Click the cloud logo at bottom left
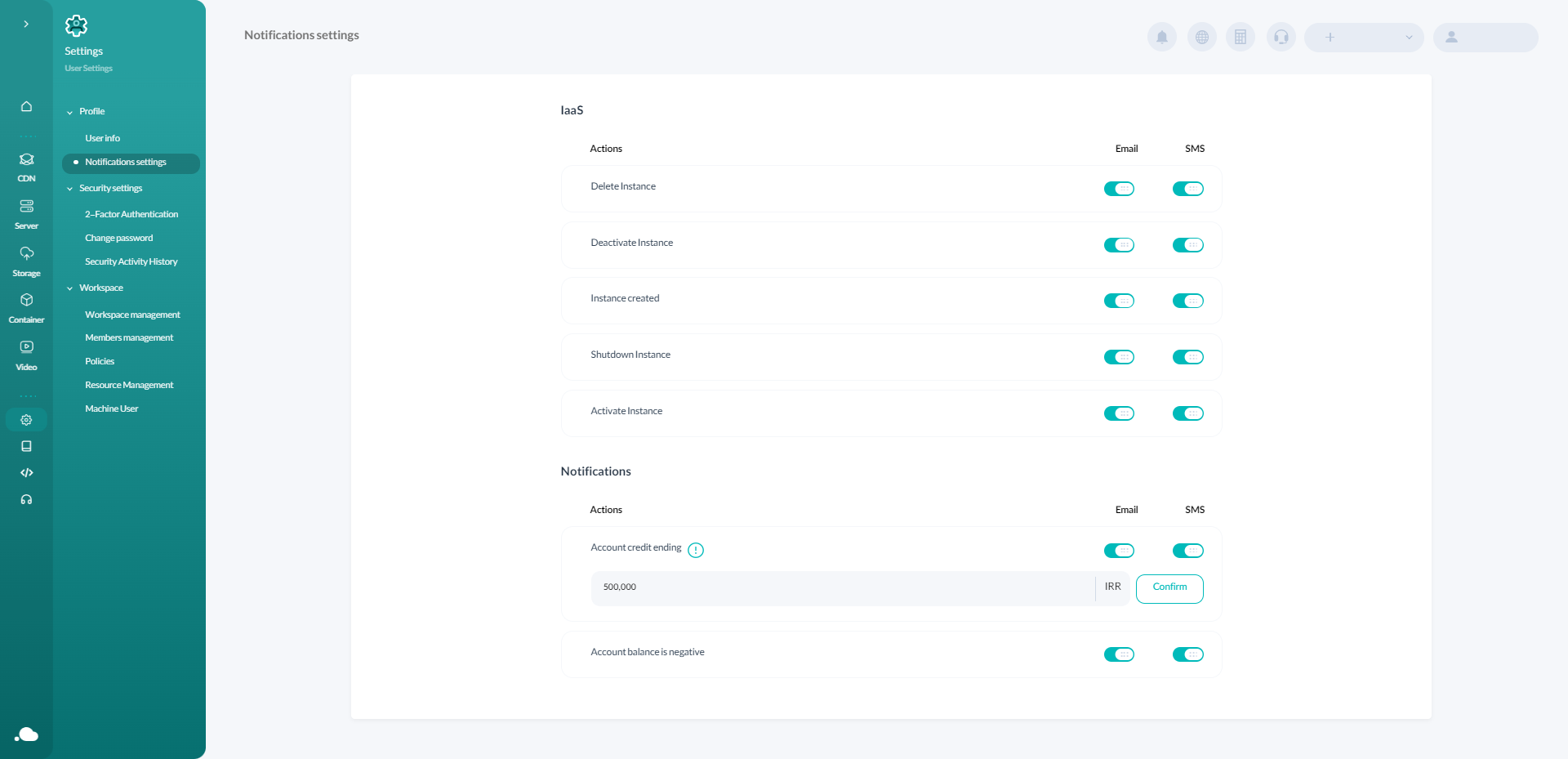 point(26,734)
